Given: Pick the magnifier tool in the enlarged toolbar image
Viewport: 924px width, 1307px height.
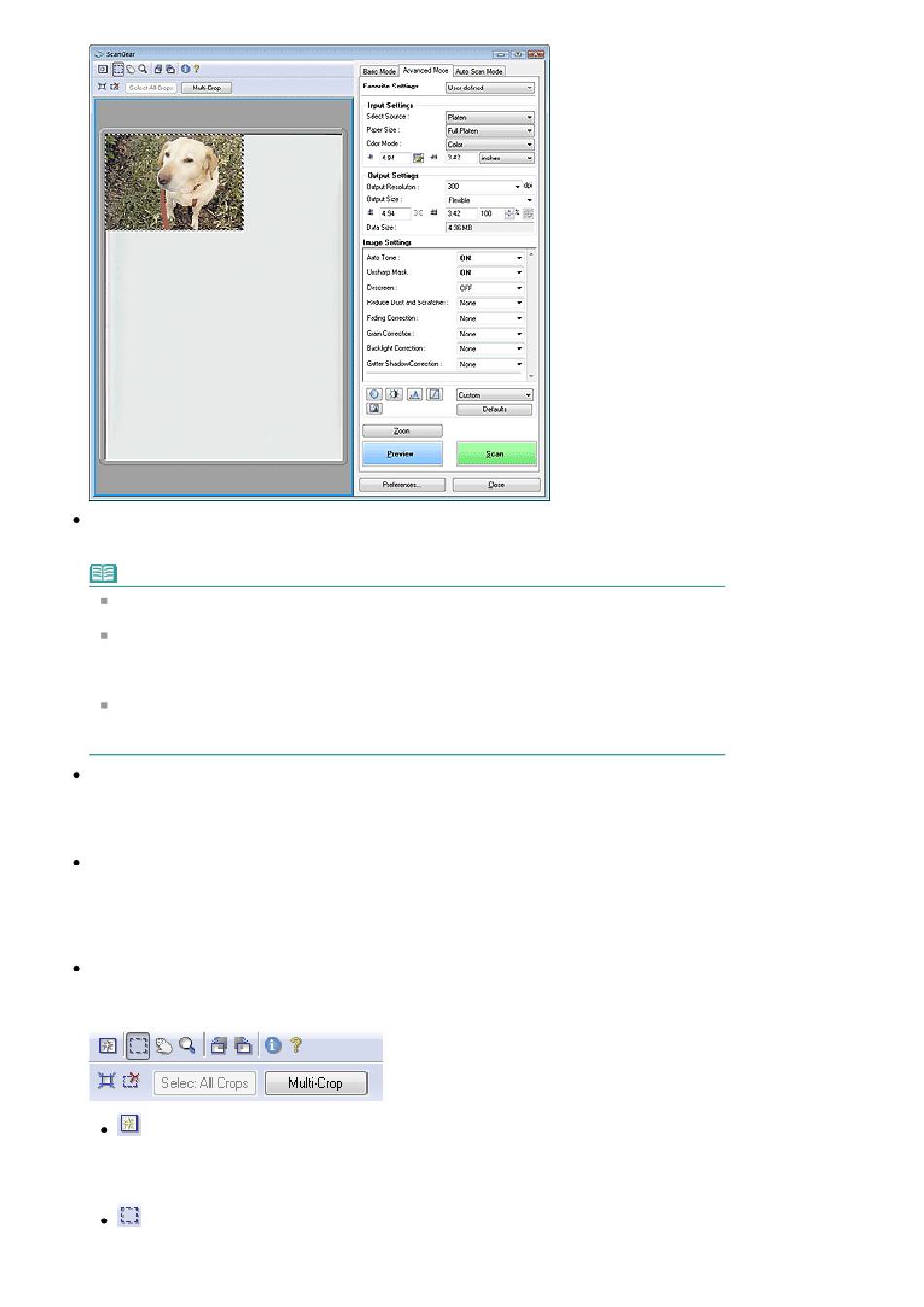Looking at the screenshot, I should click(187, 1046).
